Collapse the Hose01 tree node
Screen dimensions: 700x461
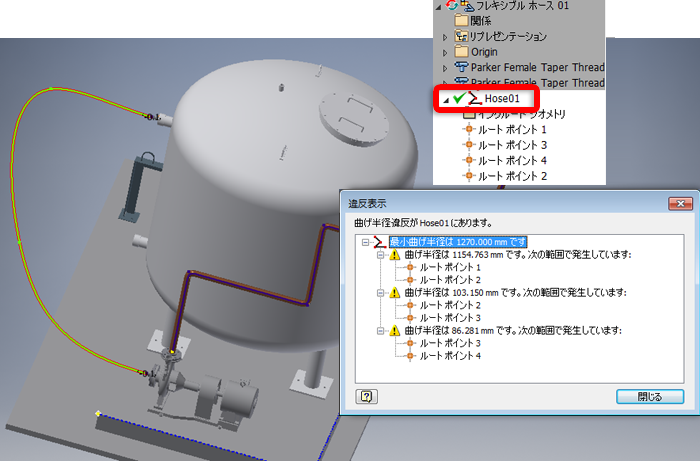(x=446, y=101)
